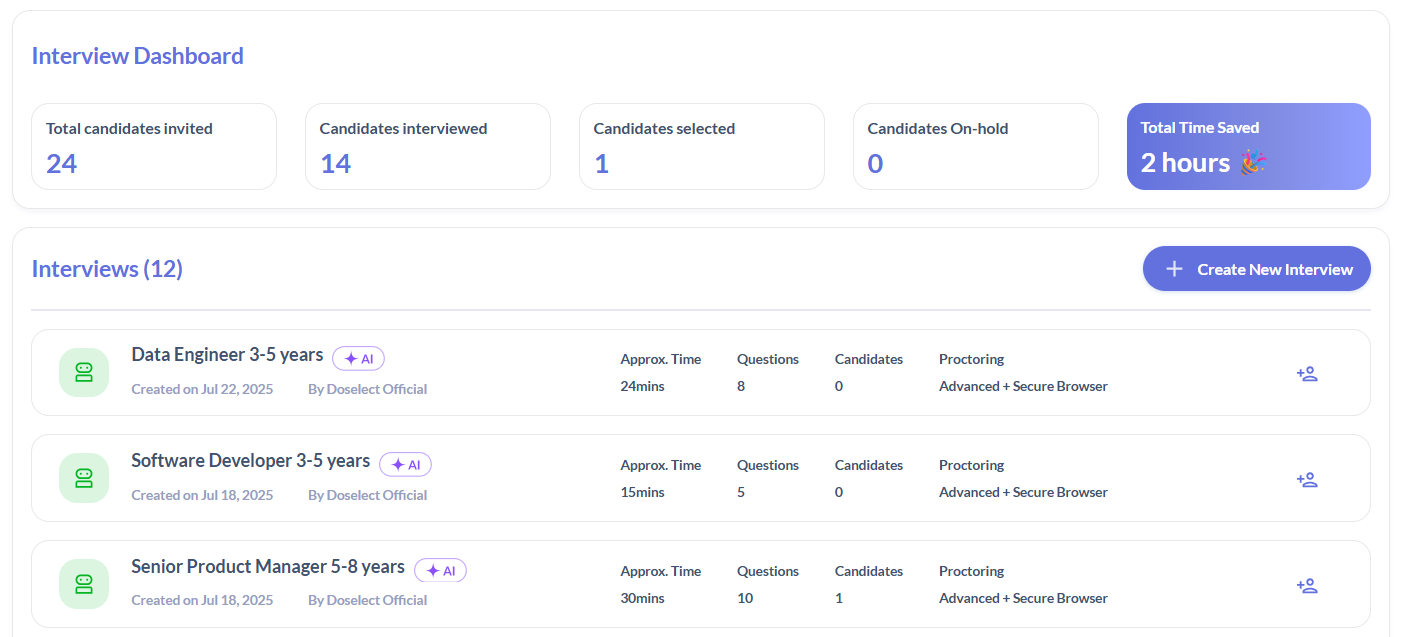The height and width of the screenshot is (637, 1401).
Task: Click the 10 questions value for Senior Product Manager
Action: [x=745, y=598]
